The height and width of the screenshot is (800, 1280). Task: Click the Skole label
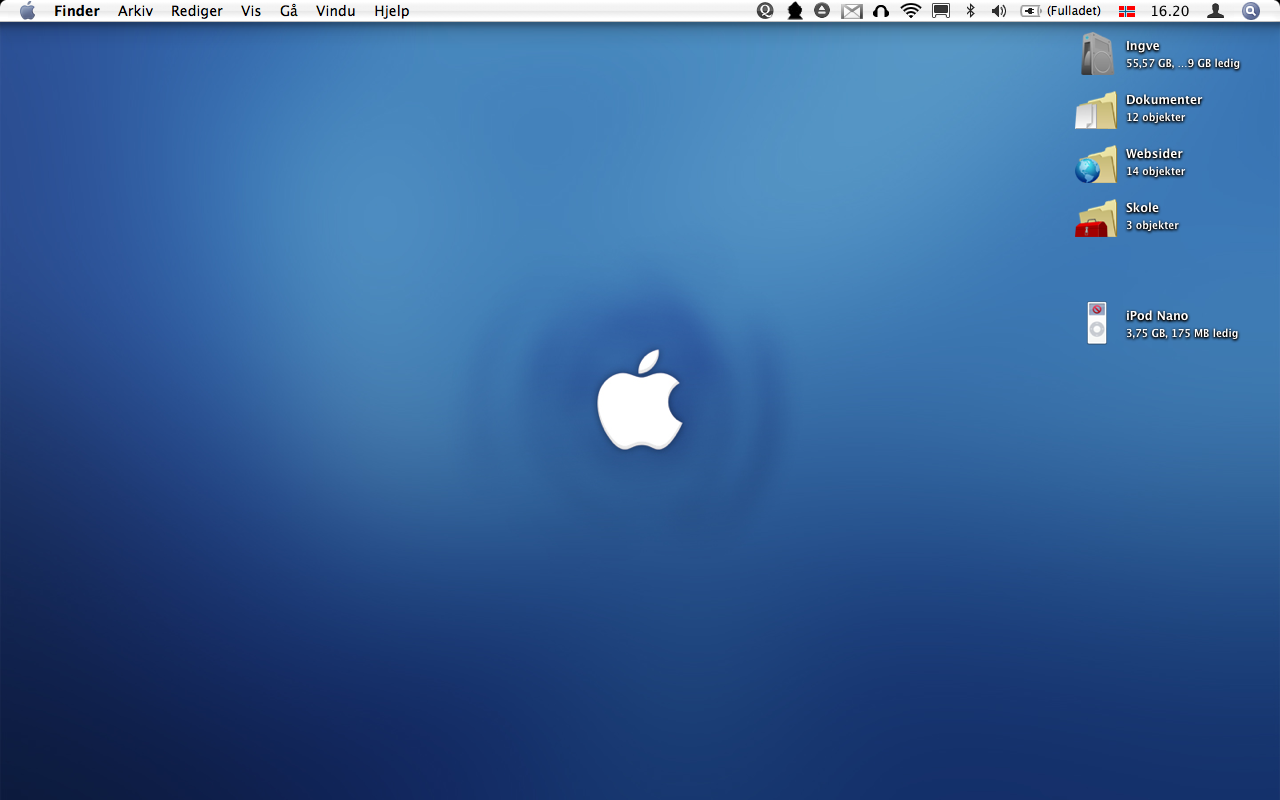click(x=1142, y=208)
